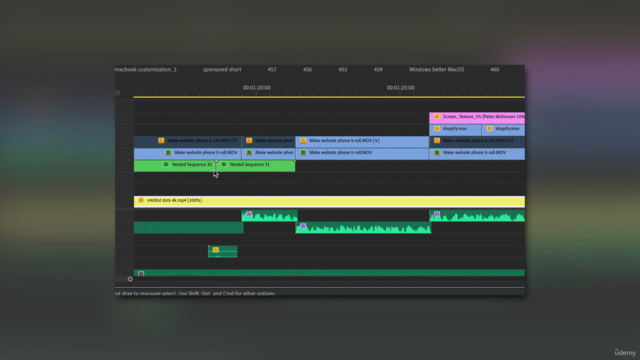Screen dimensions: 640x360
Task: Click the yellow fx badge on the small audio clip
Action: click(x=216, y=250)
